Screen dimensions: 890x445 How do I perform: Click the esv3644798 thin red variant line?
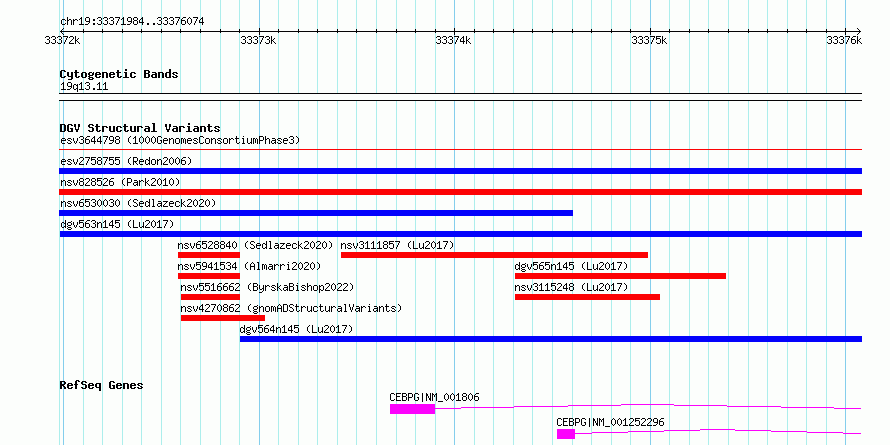(460, 150)
